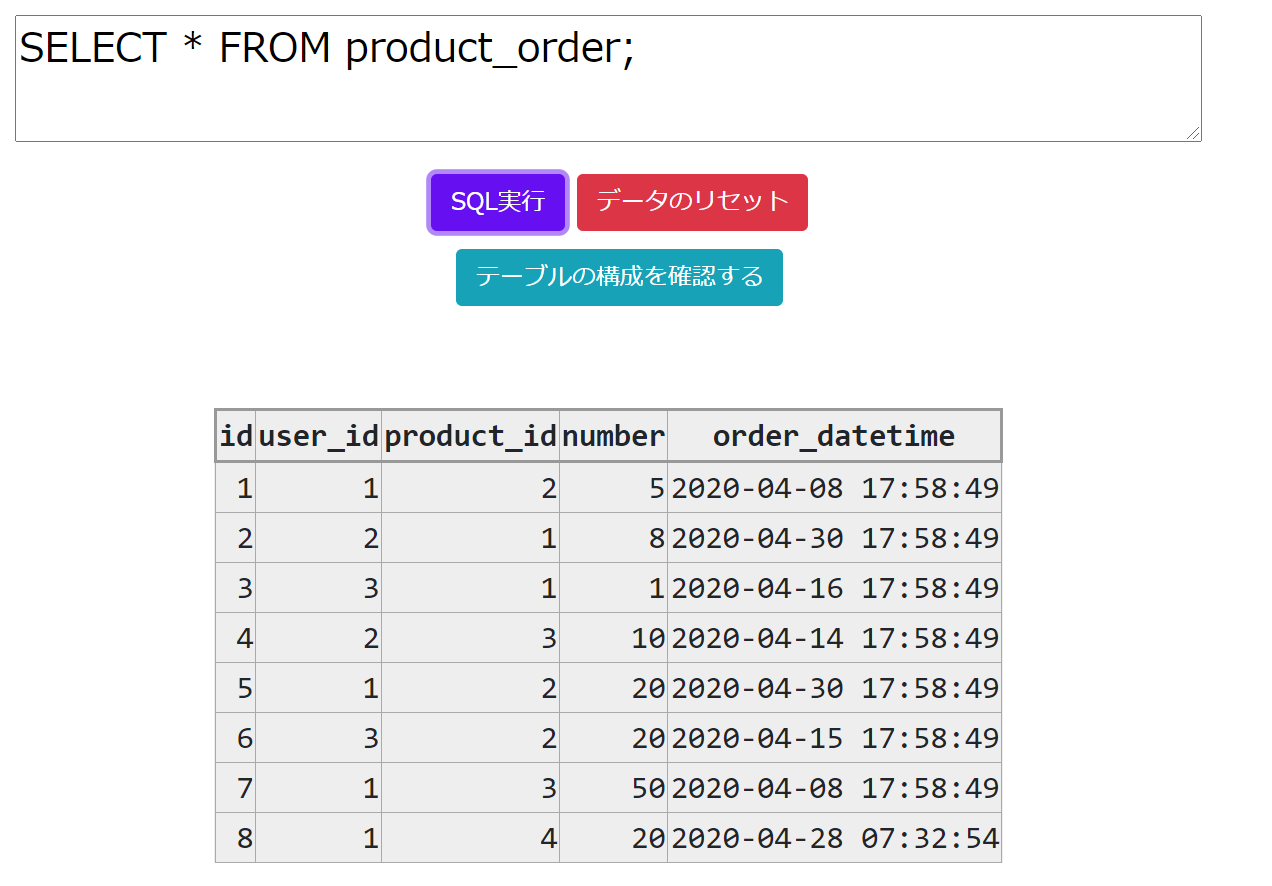The image size is (1272, 886).
Task: Click the id cell showing 6
Action: point(236,738)
